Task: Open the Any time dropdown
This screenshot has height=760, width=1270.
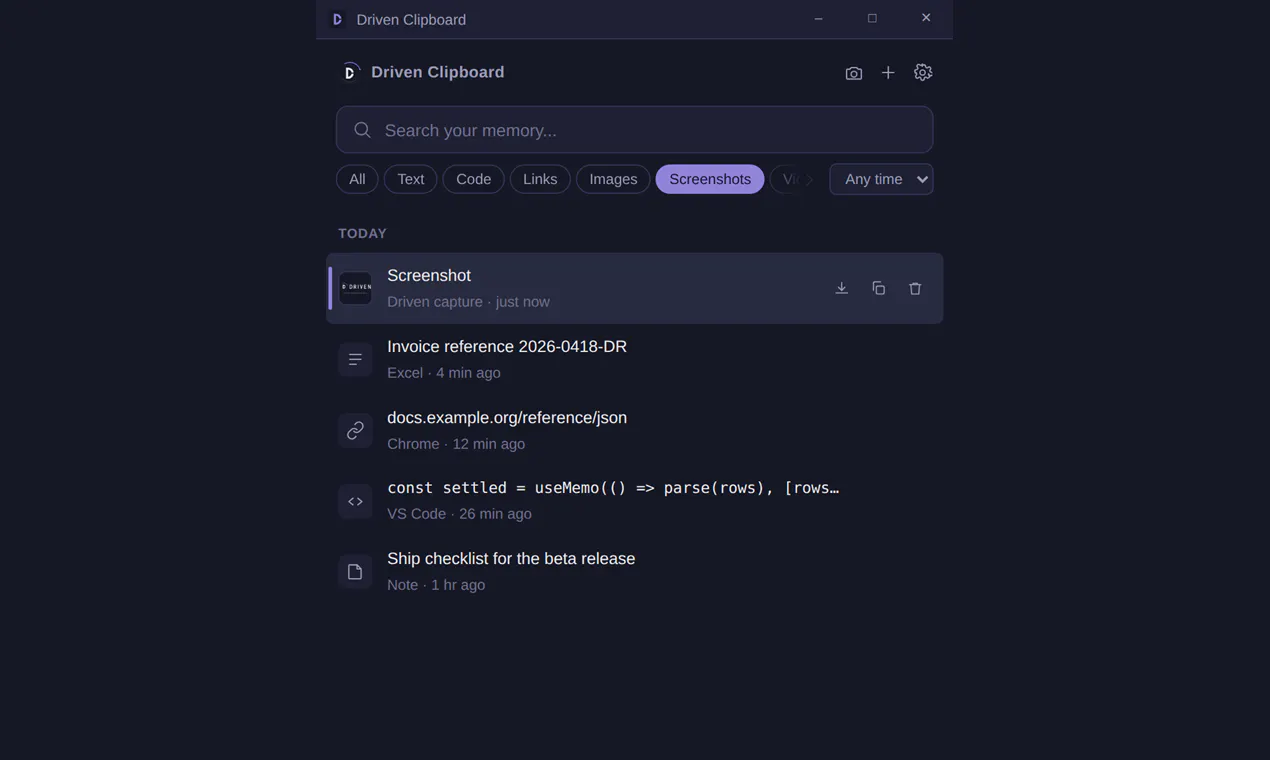Action: tap(881, 179)
